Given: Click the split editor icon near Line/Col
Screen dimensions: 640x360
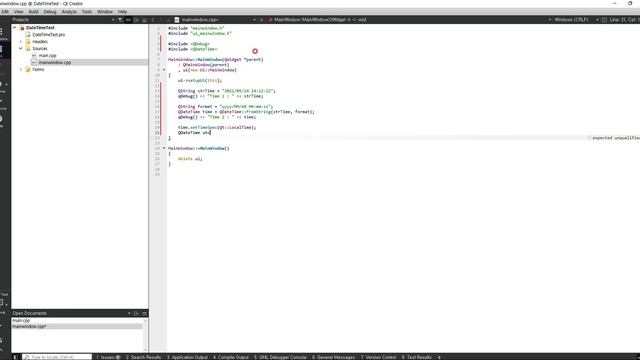Looking at the screenshot, I should tap(604, 20).
